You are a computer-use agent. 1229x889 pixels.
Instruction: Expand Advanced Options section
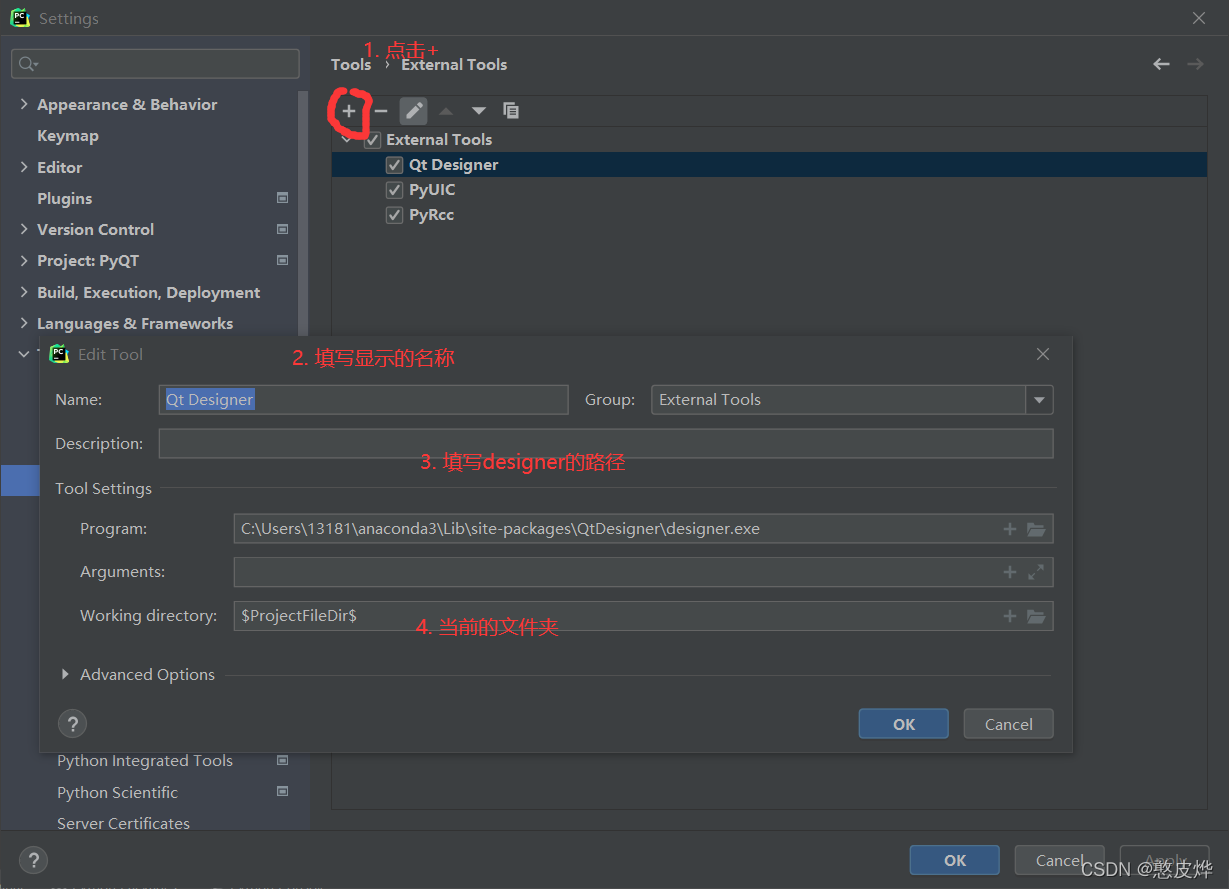[x=65, y=675]
